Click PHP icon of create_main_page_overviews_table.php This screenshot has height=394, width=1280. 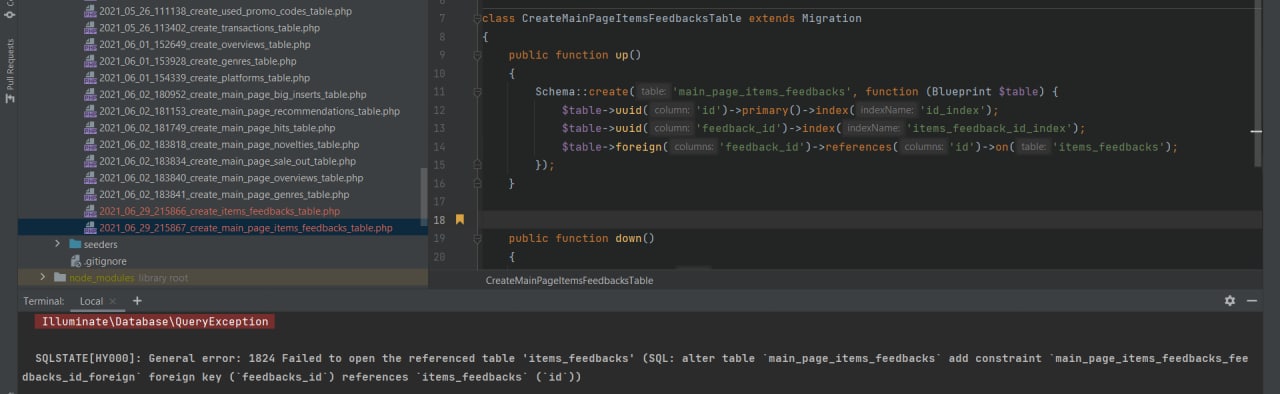[90, 178]
